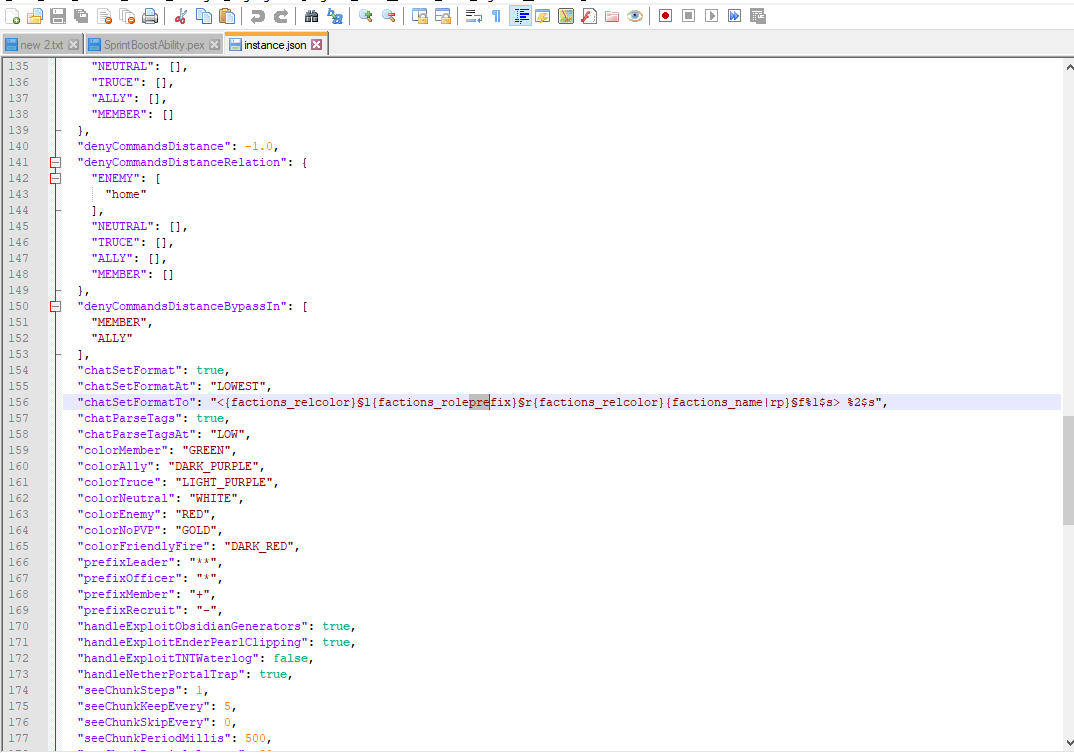Zoom out with the magnifier minus icon
Viewport: 1074px width, 753px height.
point(388,16)
